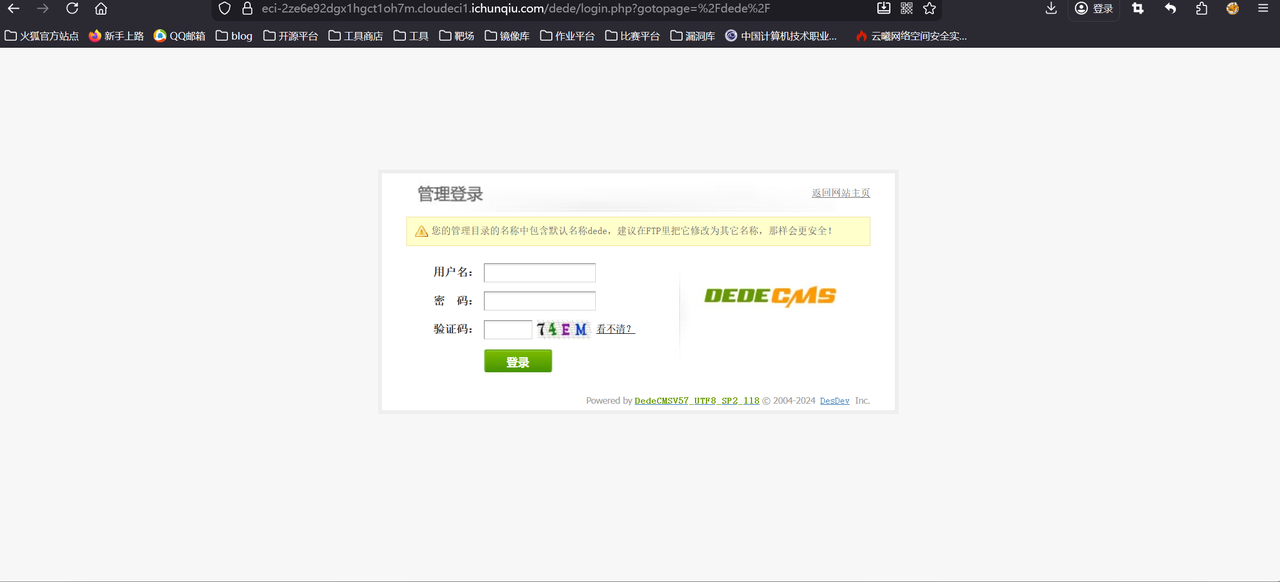Click the 74EM captcha image

(563, 329)
